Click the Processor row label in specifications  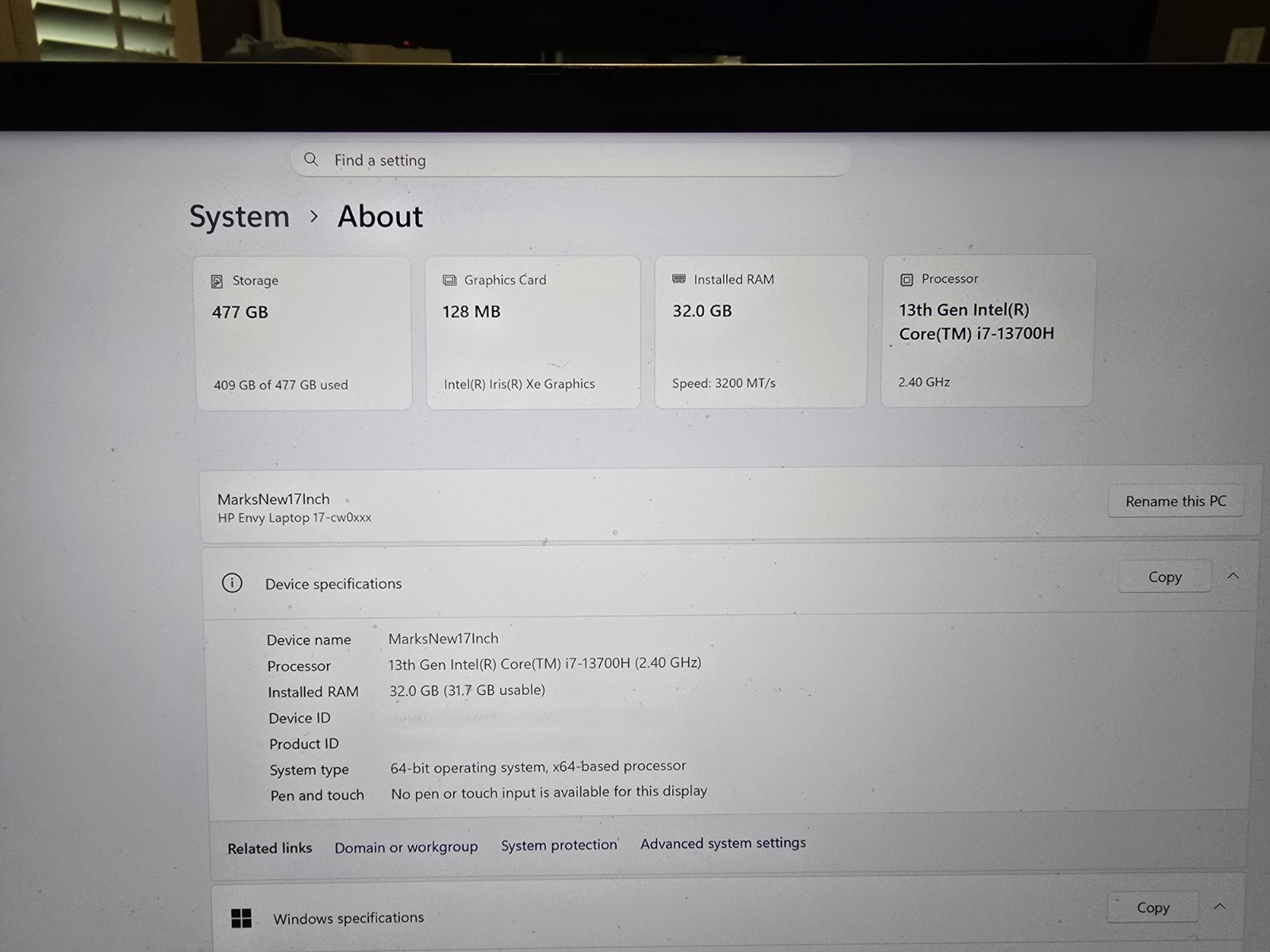(x=299, y=666)
